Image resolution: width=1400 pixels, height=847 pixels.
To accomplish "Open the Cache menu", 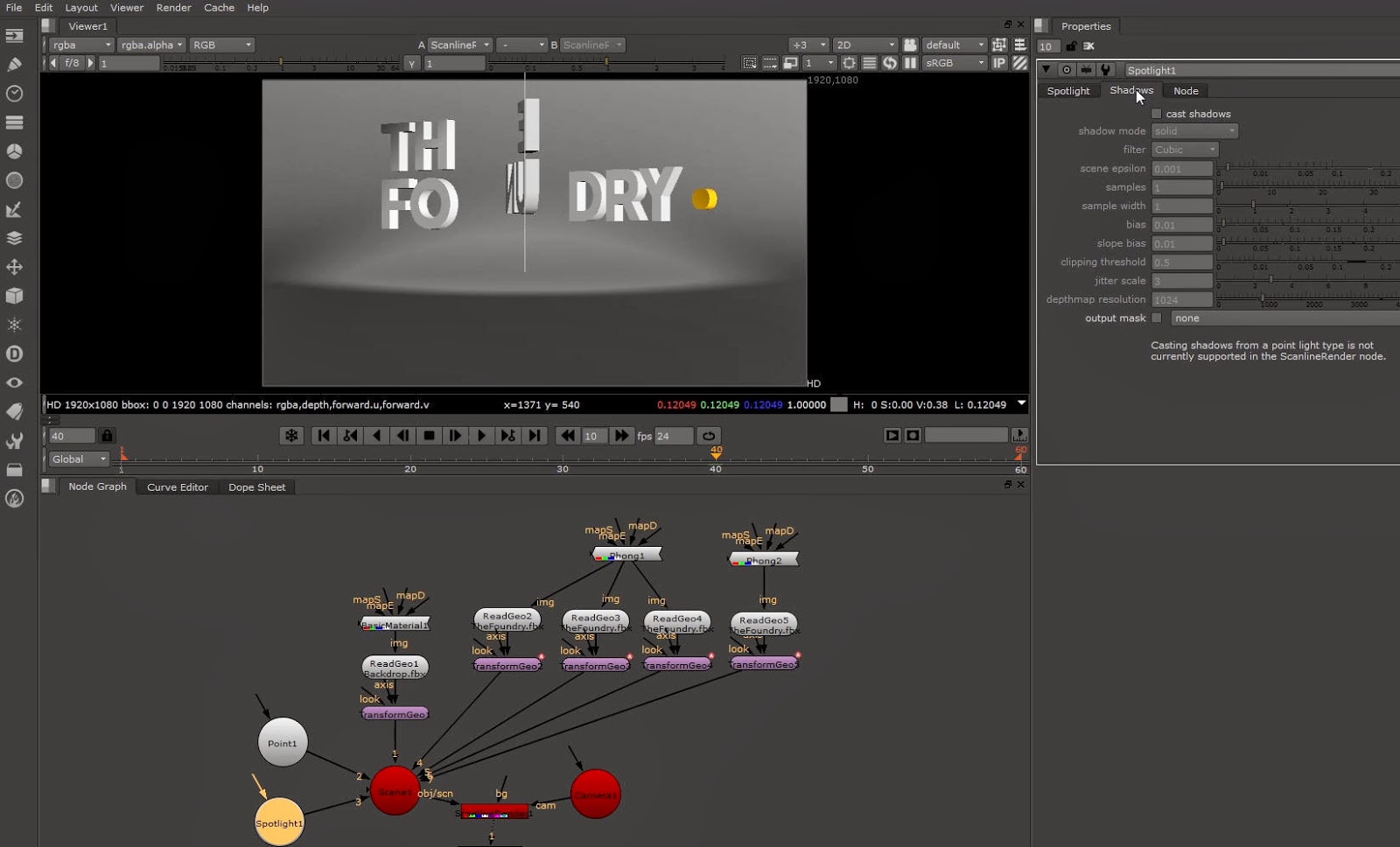I will (x=219, y=7).
